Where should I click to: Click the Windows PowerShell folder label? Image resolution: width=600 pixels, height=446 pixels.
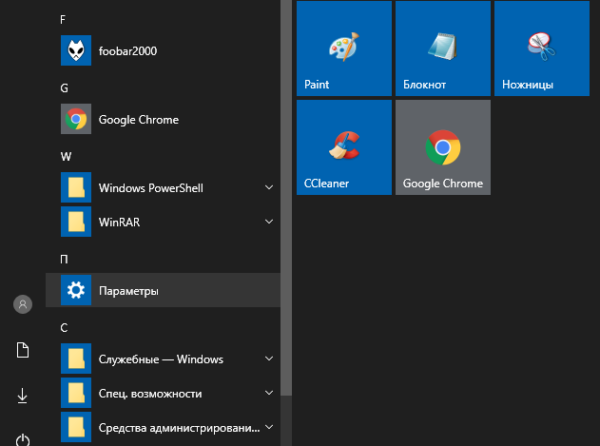pyautogui.click(x=151, y=188)
